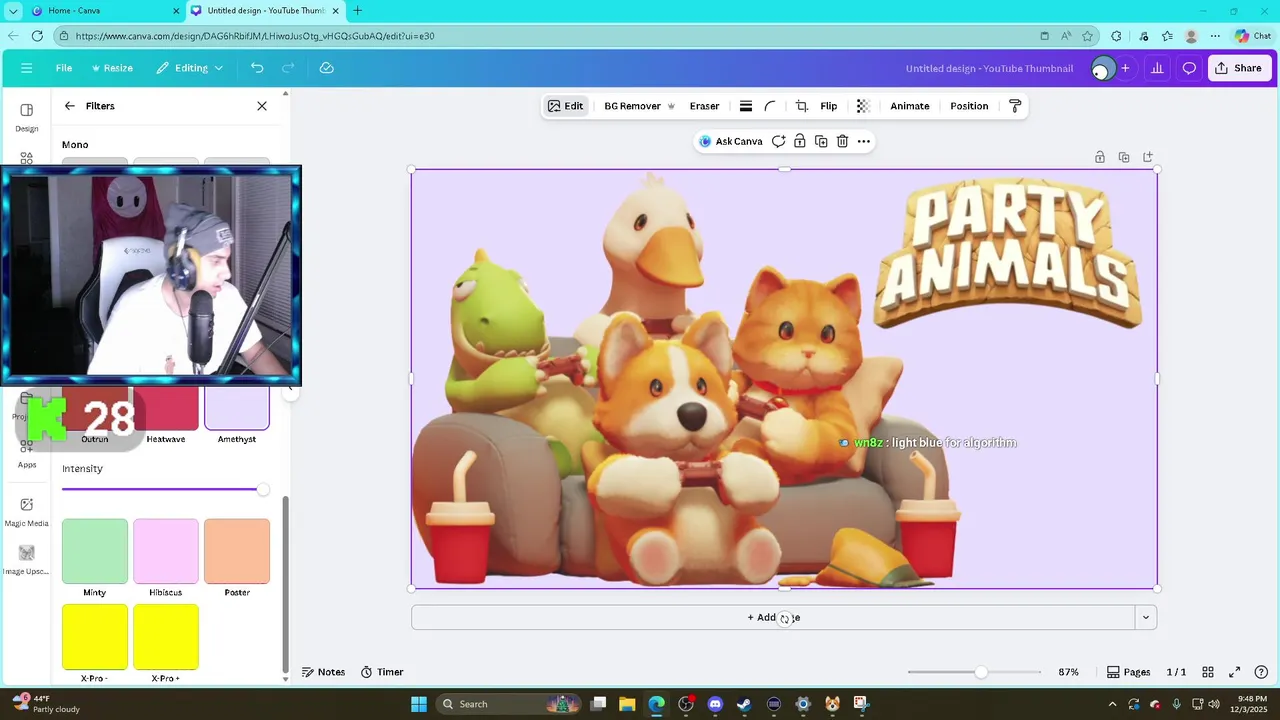Duplicate the page
The height and width of the screenshot is (720, 1280).
pos(1124,157)
